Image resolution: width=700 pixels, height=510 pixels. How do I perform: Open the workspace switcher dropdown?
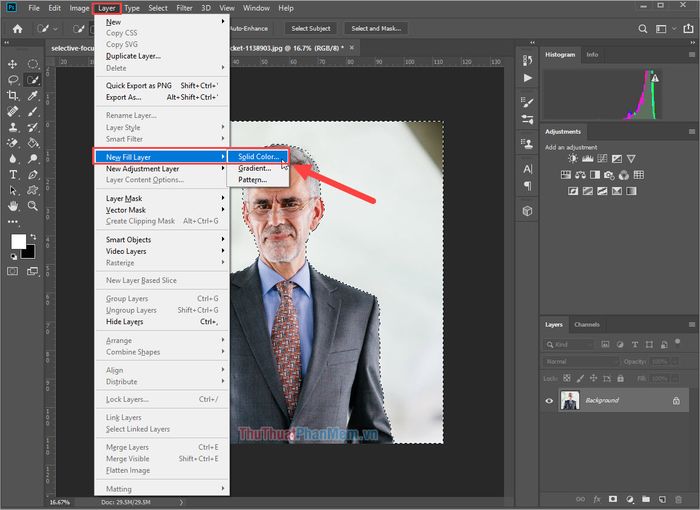[x=664, y=29]
